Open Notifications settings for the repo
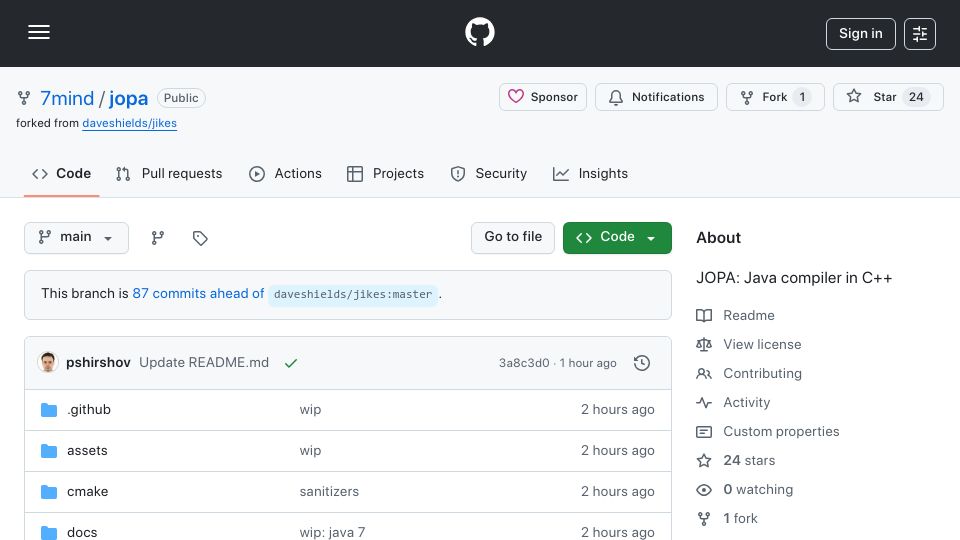This screenshot has height=540, width=960. pos(656,97)
